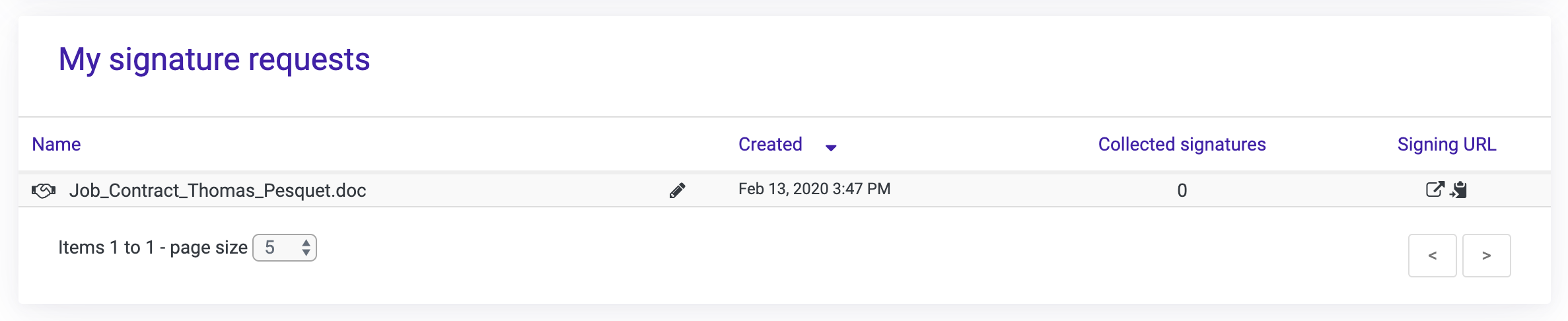Viewport: 1568px width, 321px height.
Task: Go to next page with > button
Action: pos(1486,256)
